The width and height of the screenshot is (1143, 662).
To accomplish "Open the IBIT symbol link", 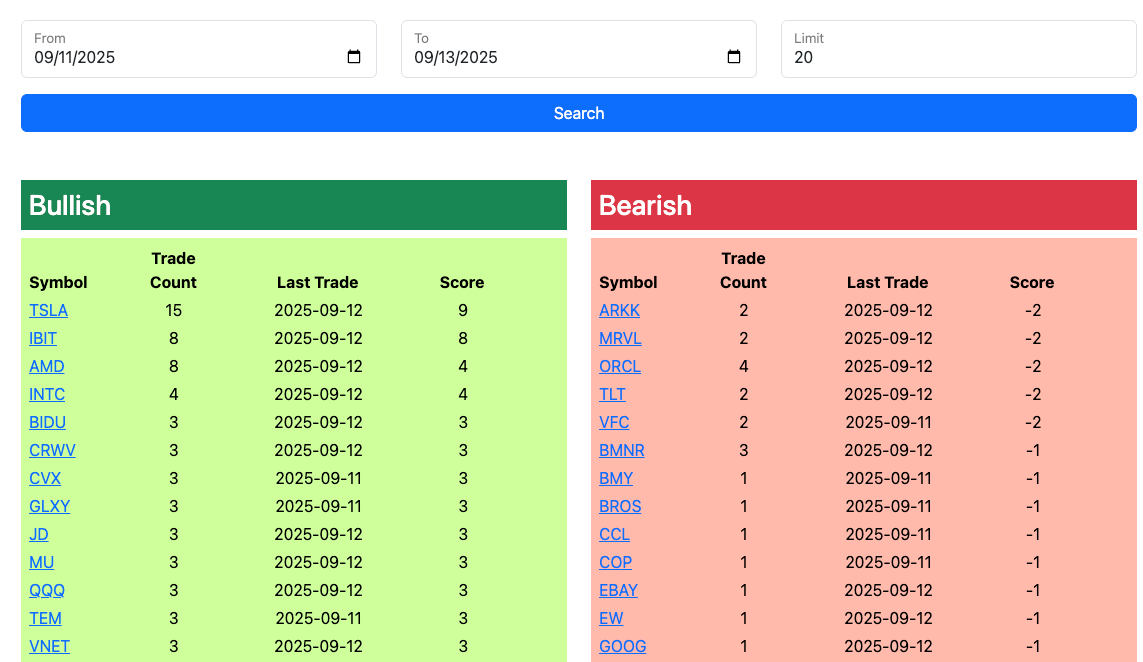I will (x=43, y=338).
